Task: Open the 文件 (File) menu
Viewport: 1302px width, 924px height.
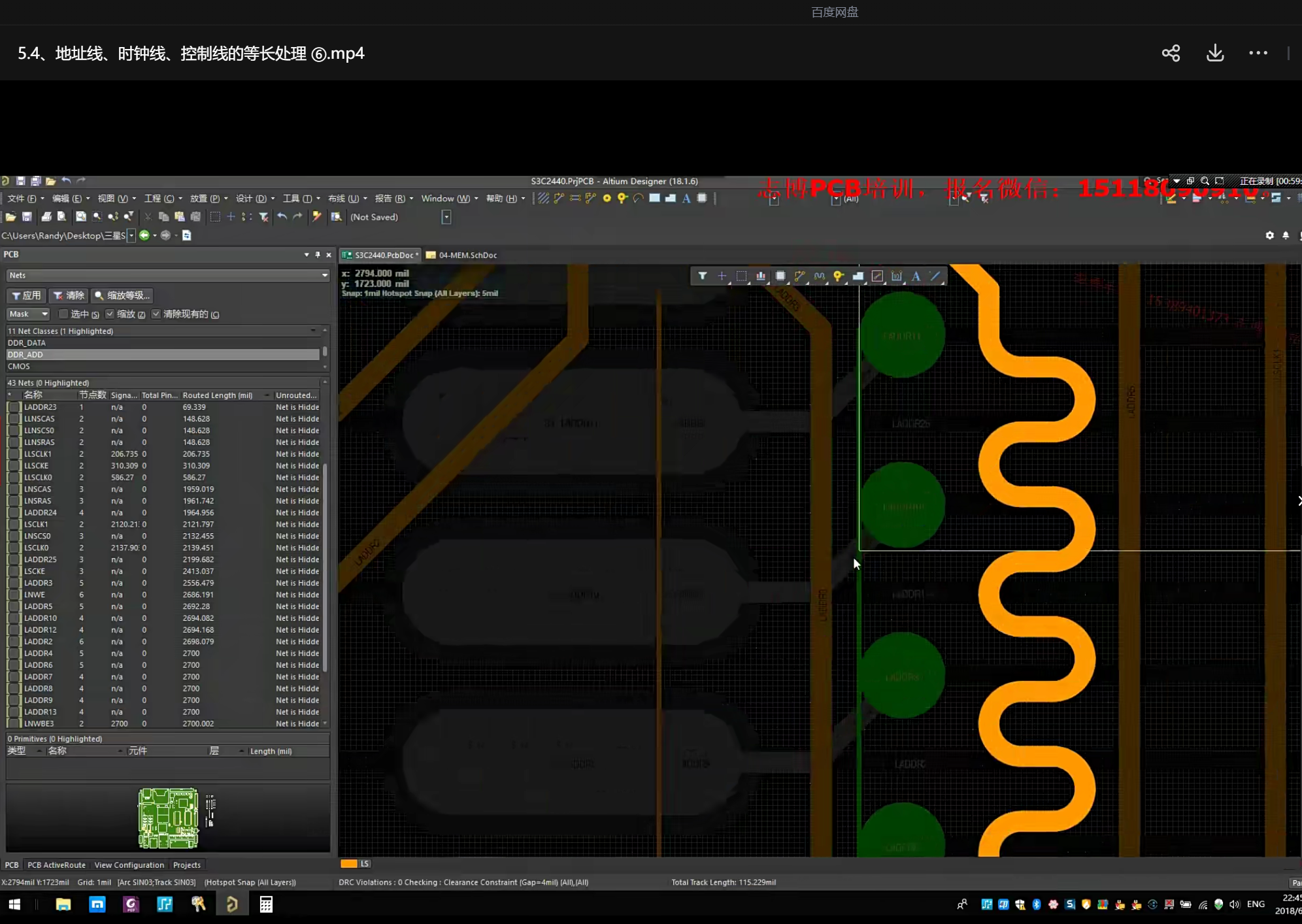Action: [x=25, y=199]
